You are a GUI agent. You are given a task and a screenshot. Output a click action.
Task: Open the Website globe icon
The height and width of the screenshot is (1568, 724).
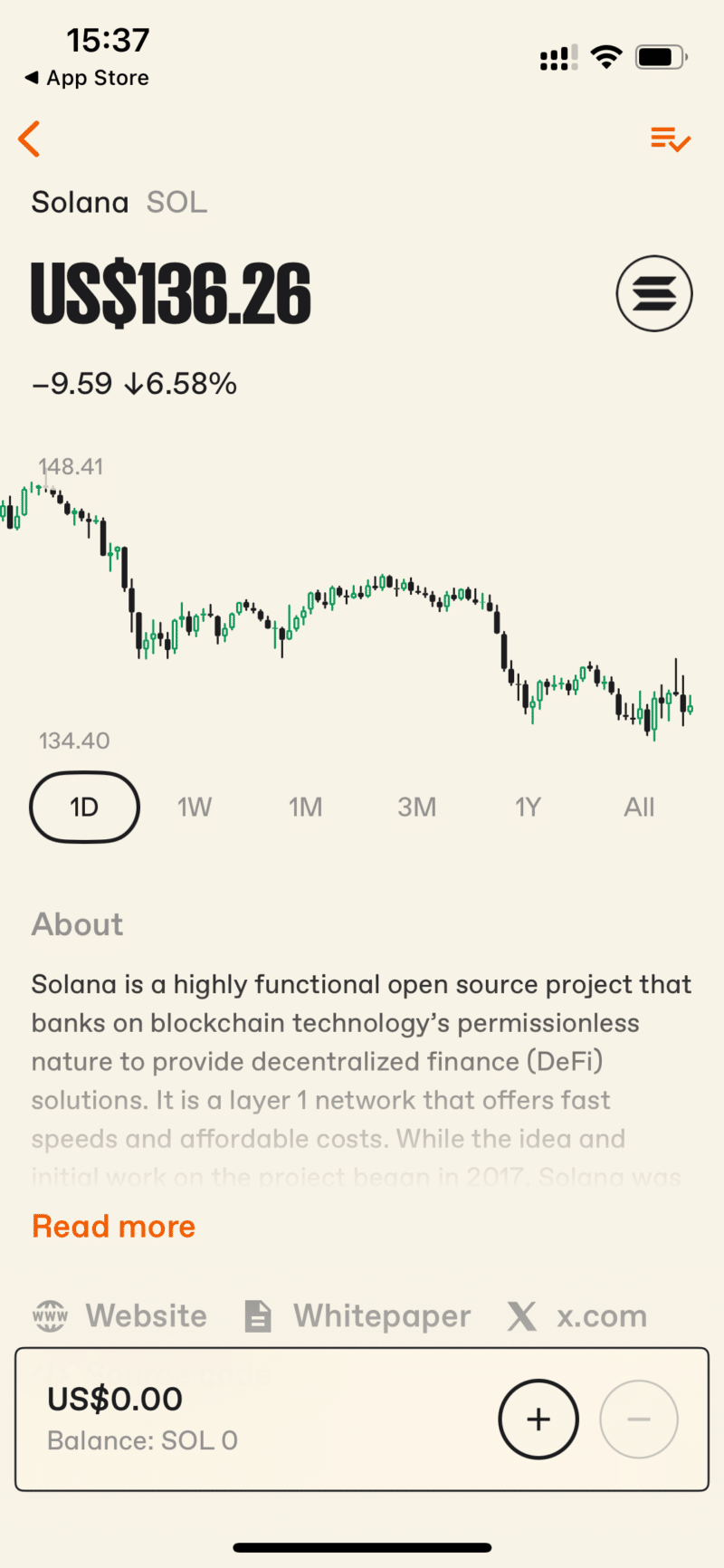tap(50, 1316)
